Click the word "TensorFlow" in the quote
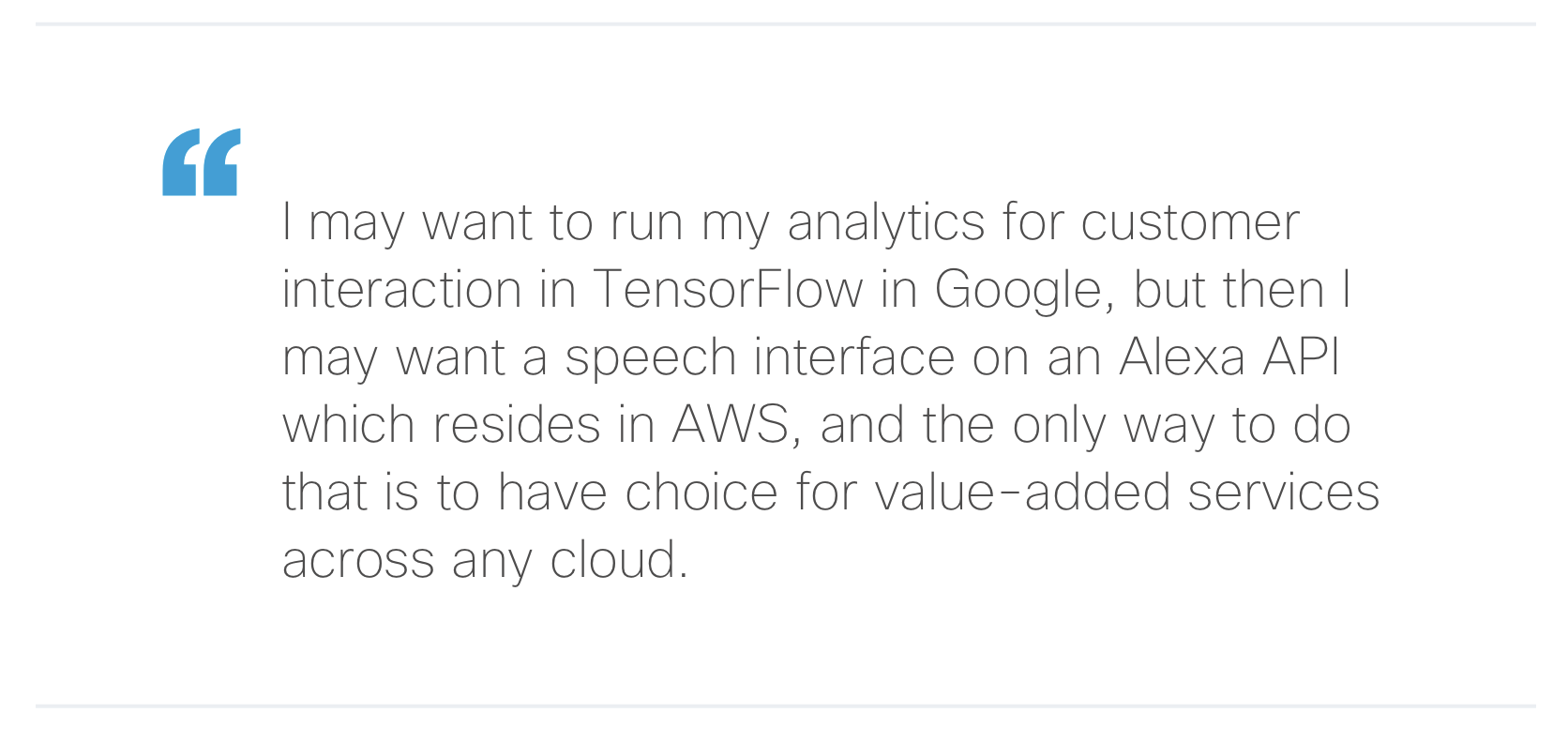The image size is (1568, 743). point(728,290)
